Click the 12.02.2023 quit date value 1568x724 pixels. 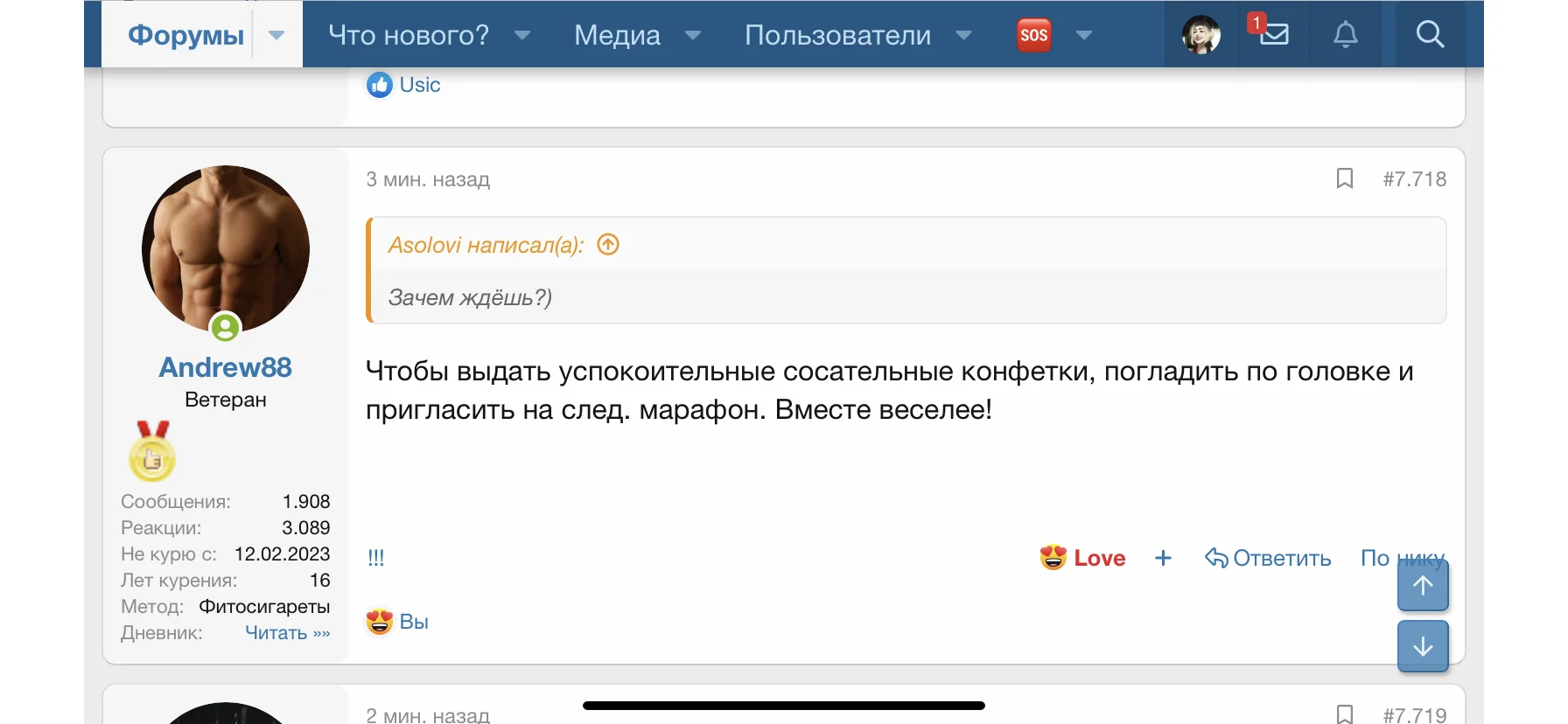point(282,554)
